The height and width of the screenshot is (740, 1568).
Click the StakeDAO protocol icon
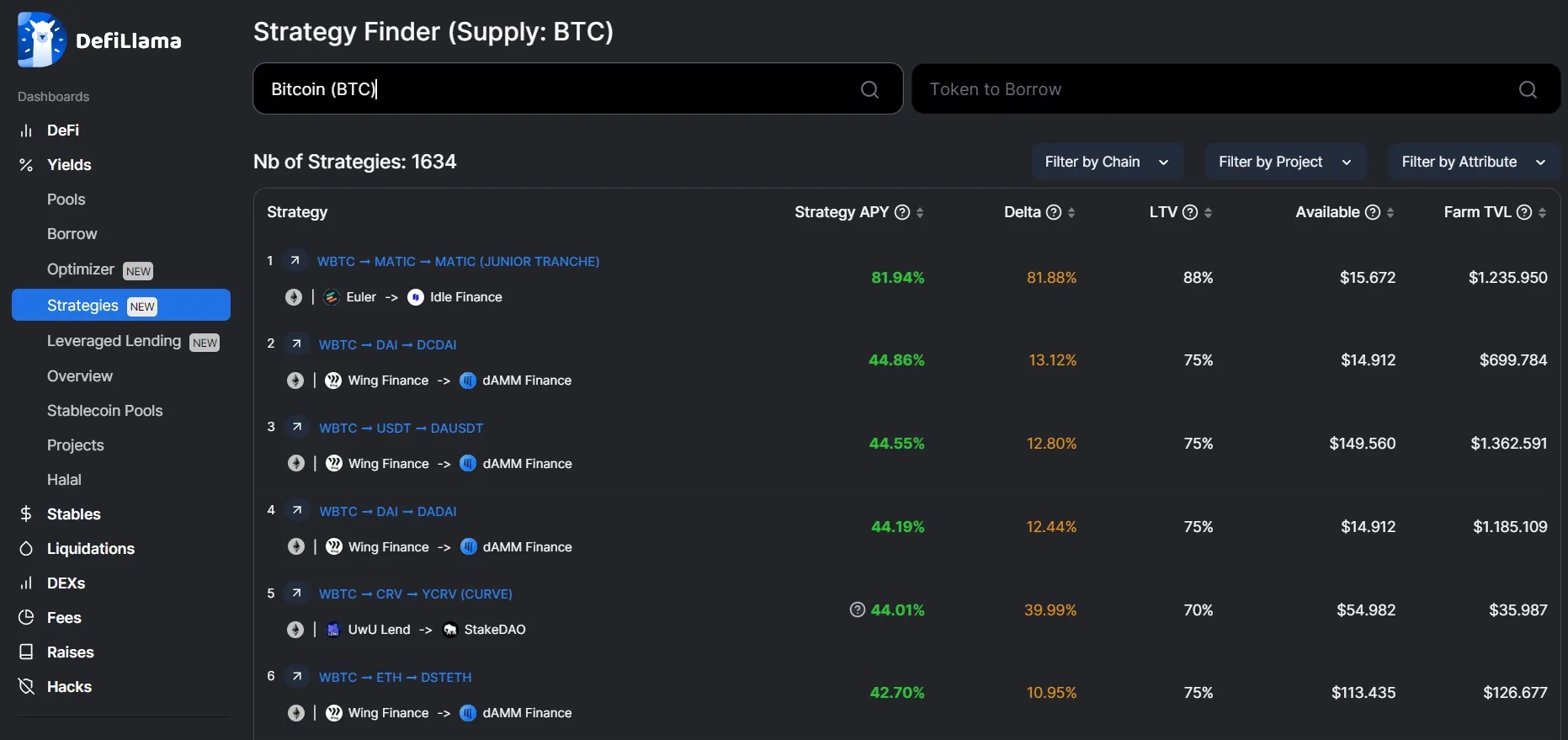coord(450,630)
